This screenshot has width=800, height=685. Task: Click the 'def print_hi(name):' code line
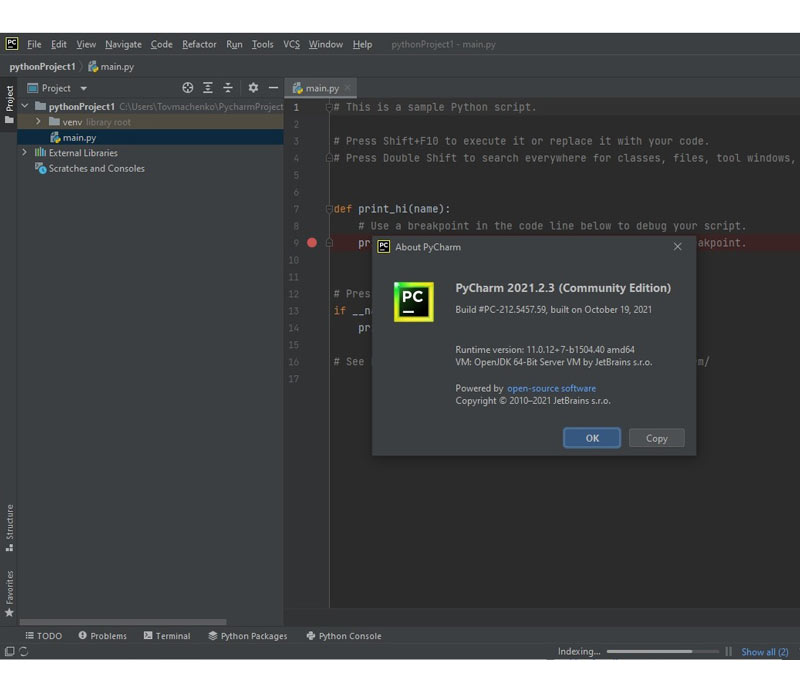point(392,209)
